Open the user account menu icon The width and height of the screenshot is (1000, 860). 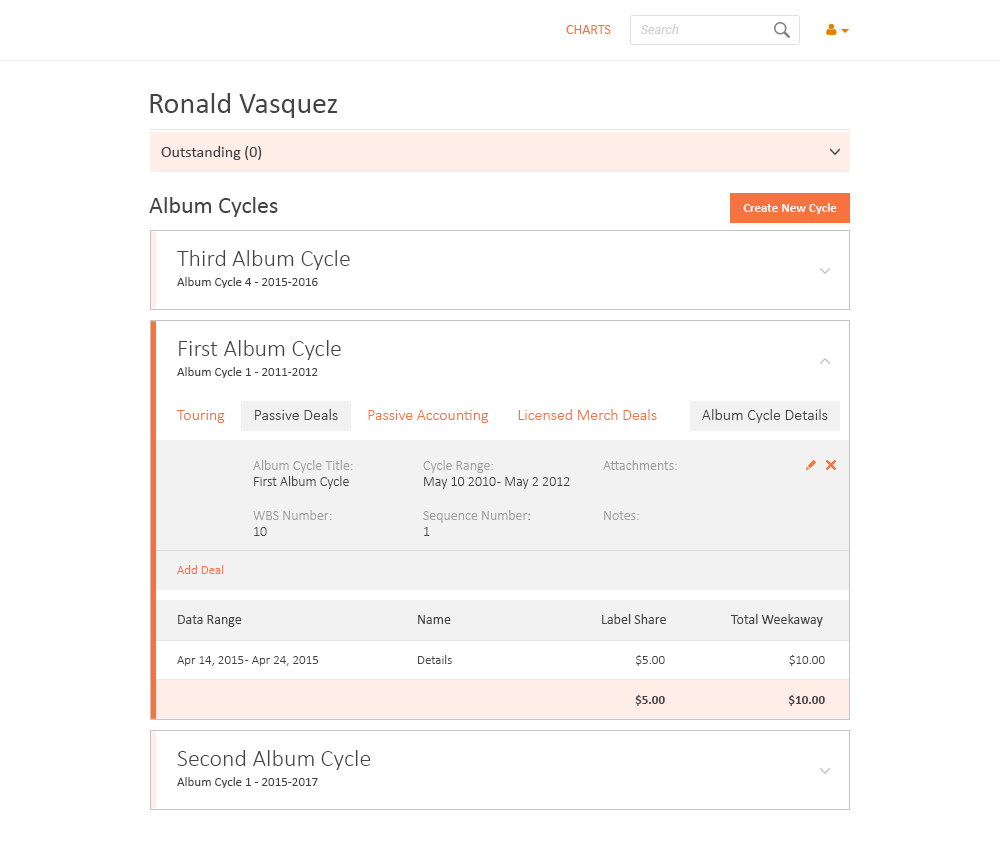[x=837, y=30]
